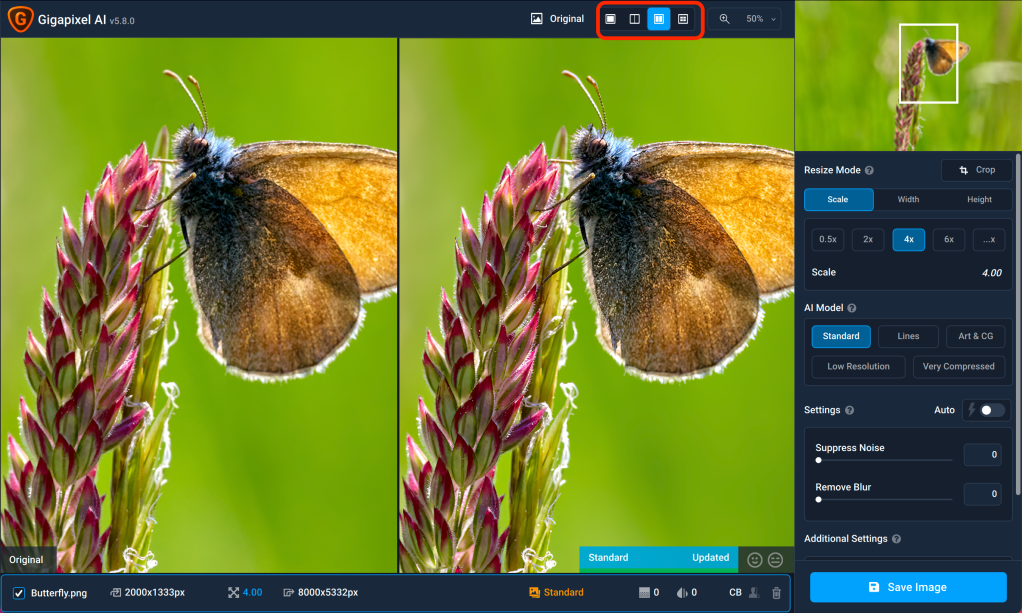This screenshot has height=613, width=1022.
Task: Toggle the Original image view button
Action: point(557,19)
